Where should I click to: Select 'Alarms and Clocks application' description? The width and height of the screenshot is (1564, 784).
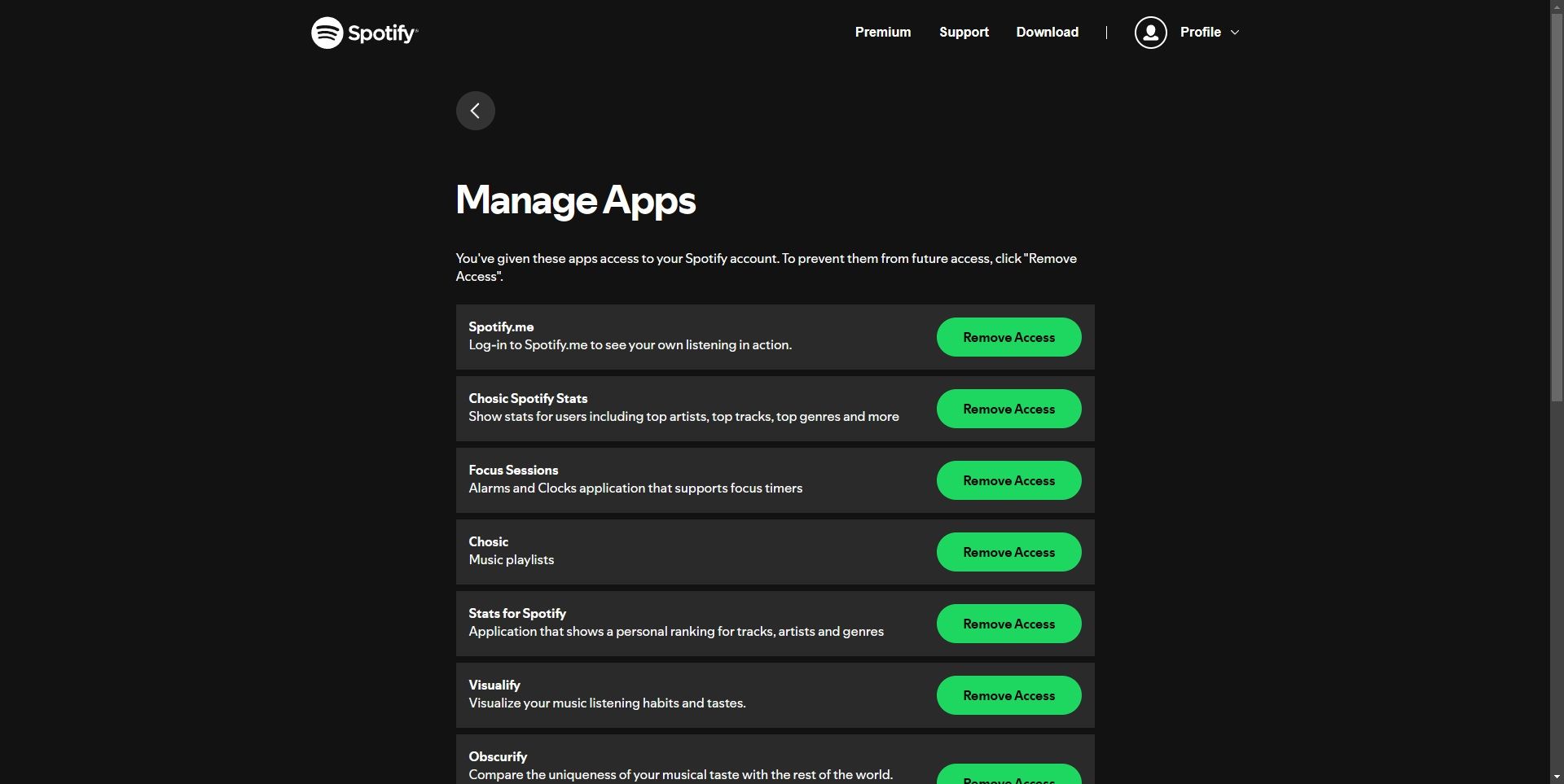tap(635, 488)
